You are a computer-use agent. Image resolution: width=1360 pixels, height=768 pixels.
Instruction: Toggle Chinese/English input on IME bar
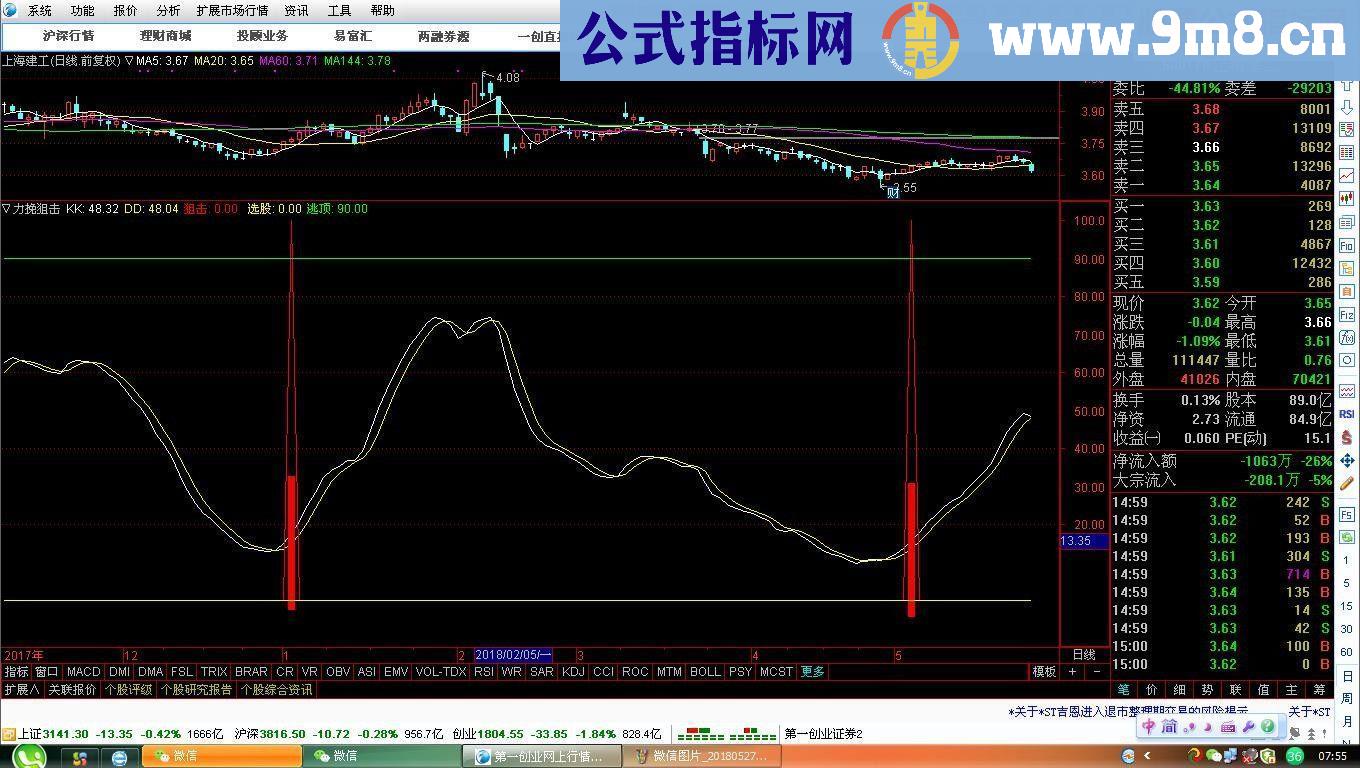tap(1149, 728)
